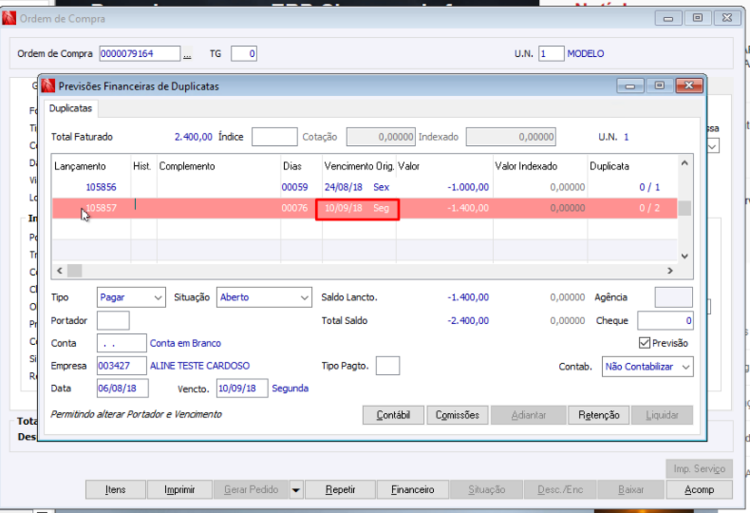The image size is (750, 513).
Task: Click the Vencimento Orig. column header
Action: 359,166
